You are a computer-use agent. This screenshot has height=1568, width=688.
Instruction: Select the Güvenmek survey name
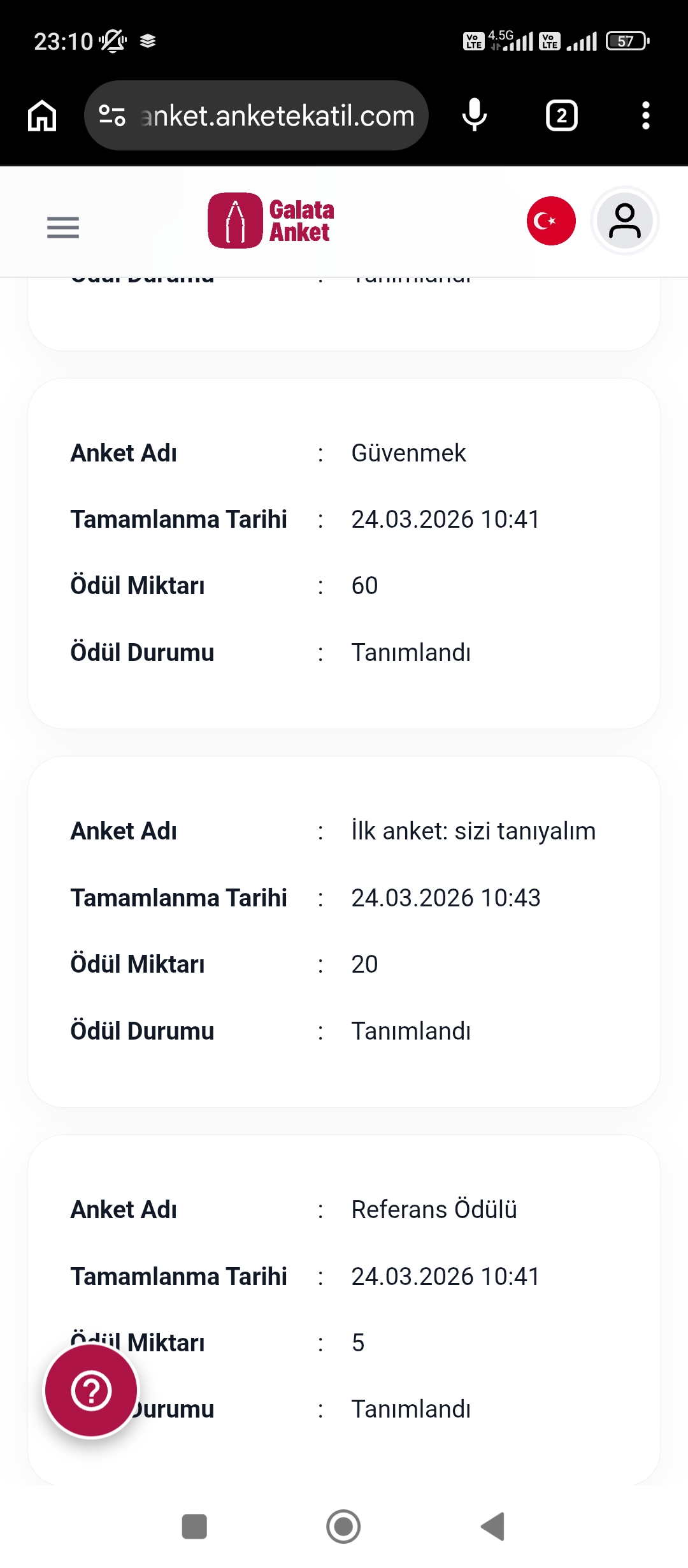click(408, 453)
